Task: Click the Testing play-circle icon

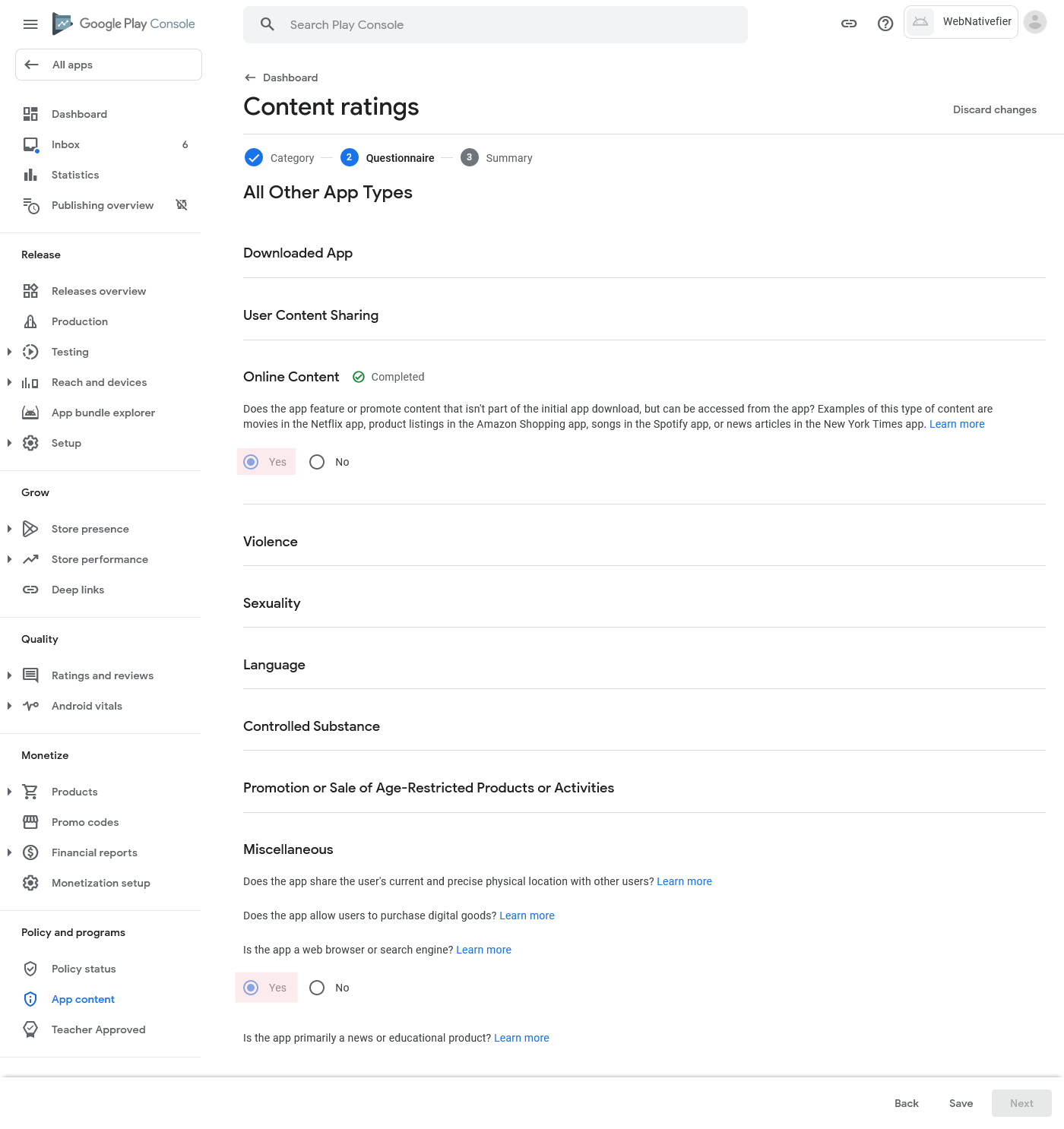Action: coord(30,352)
